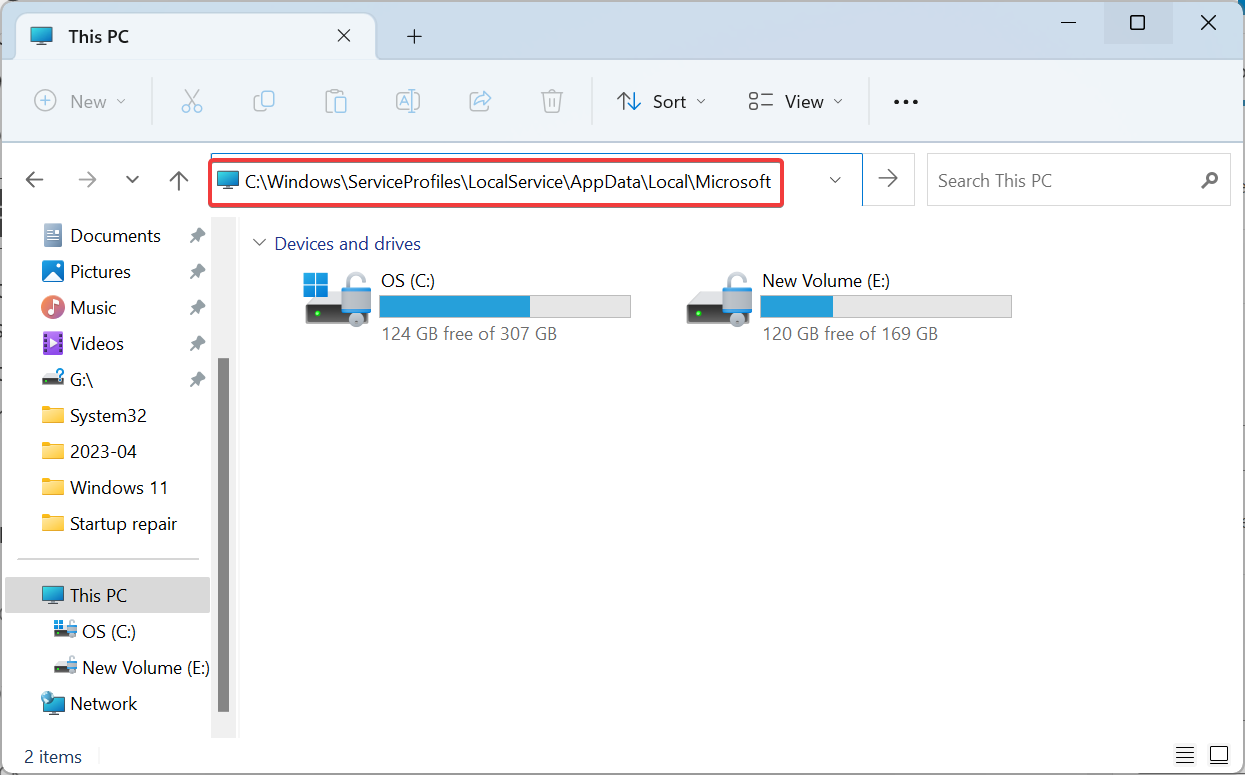
Task: Select the This PC tab
Action: coord(101,36)
